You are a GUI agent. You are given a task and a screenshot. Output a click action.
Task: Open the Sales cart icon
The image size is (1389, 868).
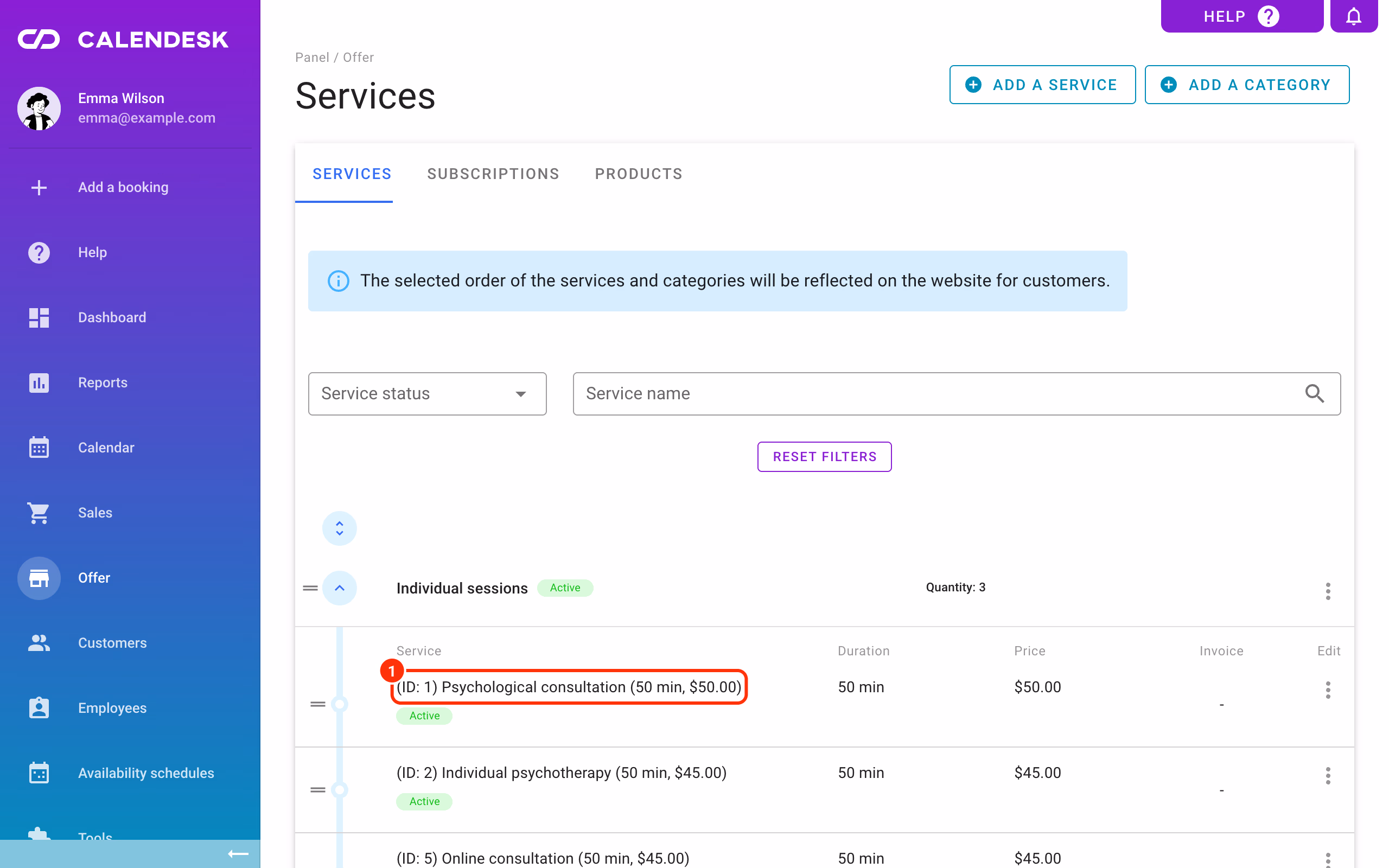pos(39,513)
